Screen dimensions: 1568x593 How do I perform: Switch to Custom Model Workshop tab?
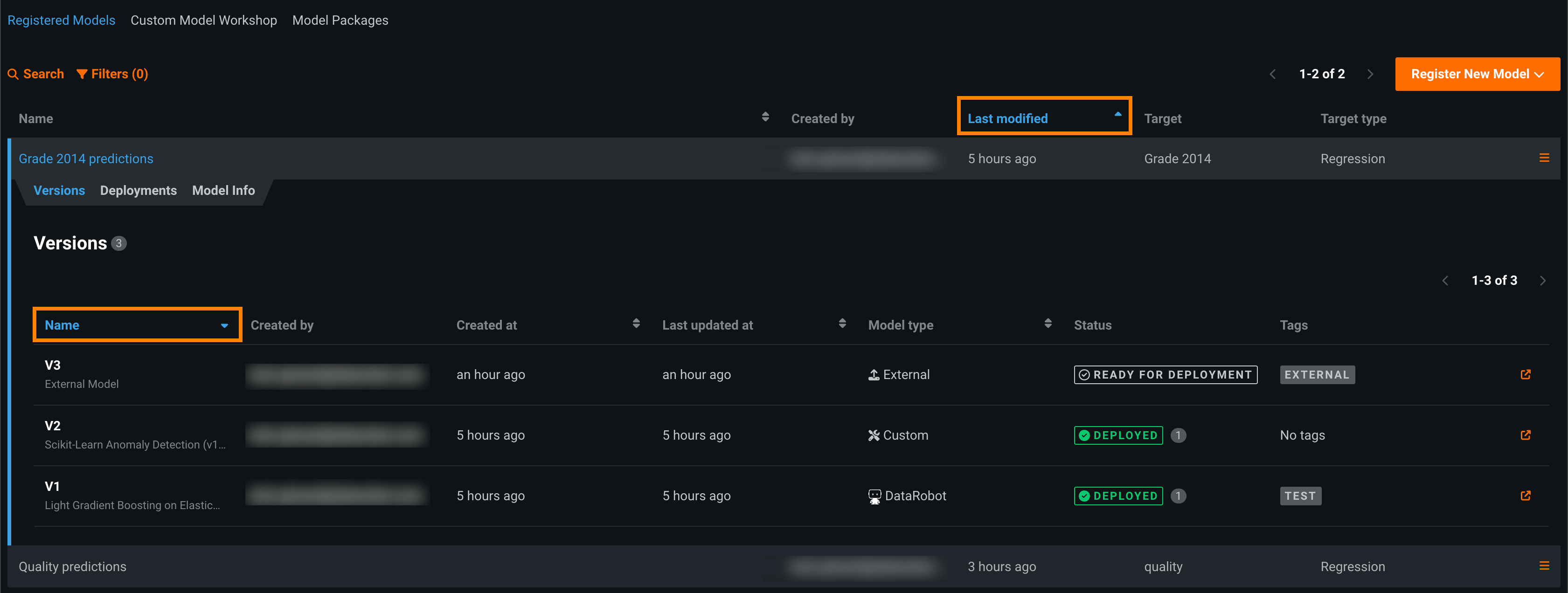203,20
